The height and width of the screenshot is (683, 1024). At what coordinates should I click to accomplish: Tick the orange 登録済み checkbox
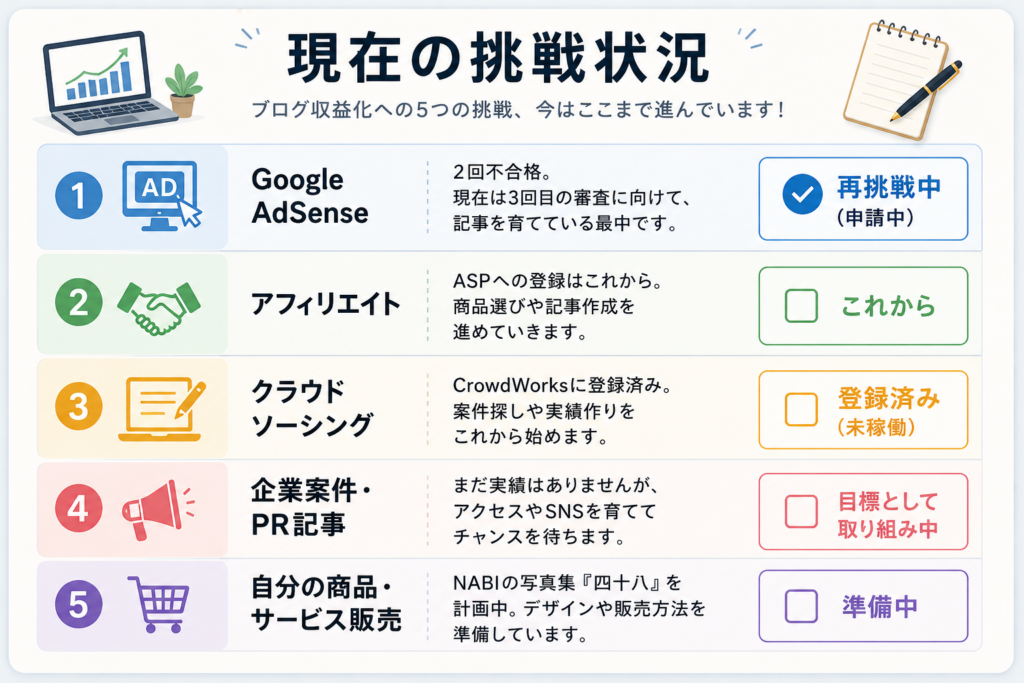click(x=801, y=409)
